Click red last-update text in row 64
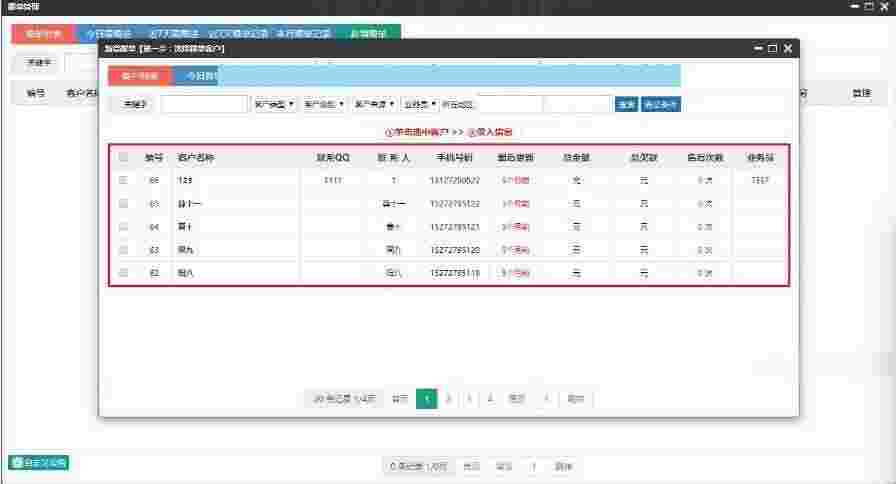This screenshot has height=484, width=896. (x=515, y=227)
